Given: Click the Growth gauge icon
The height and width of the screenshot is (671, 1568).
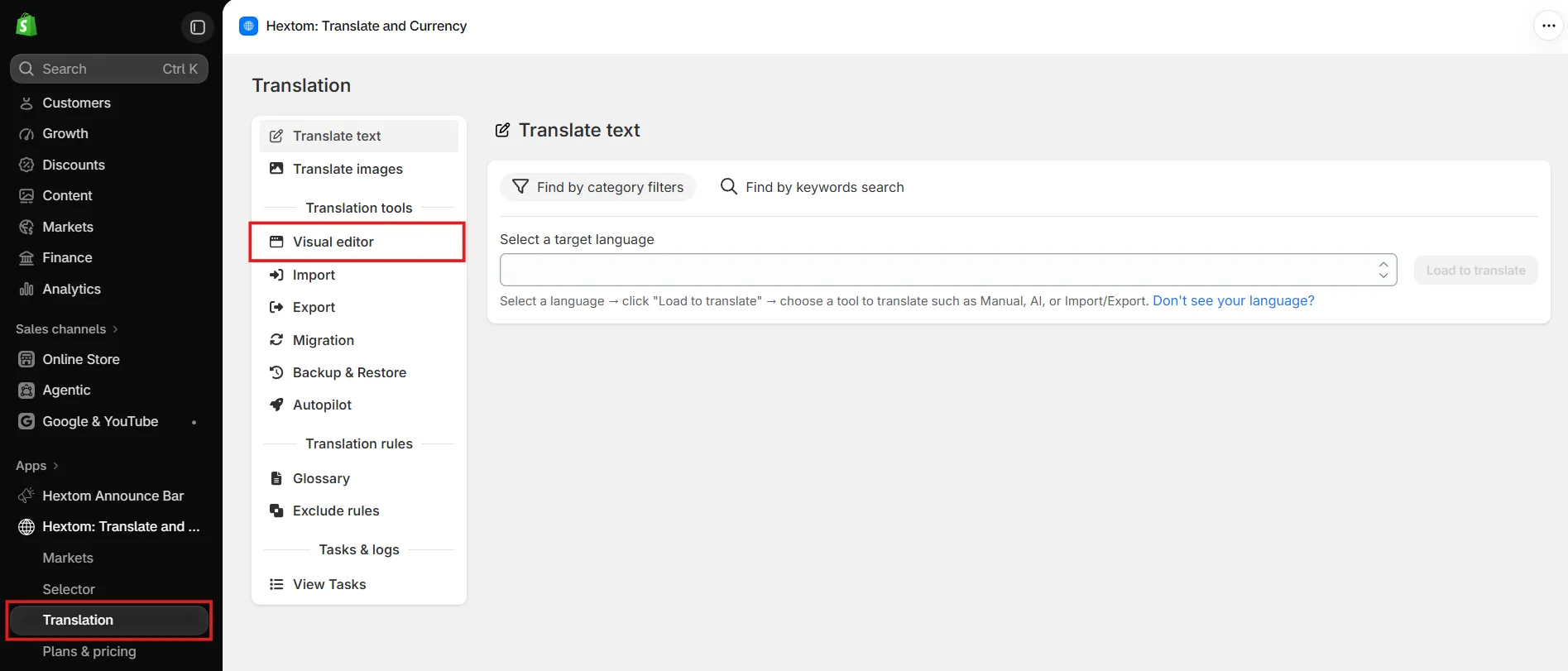Looking at the screenshot, I should pos(26,134).
